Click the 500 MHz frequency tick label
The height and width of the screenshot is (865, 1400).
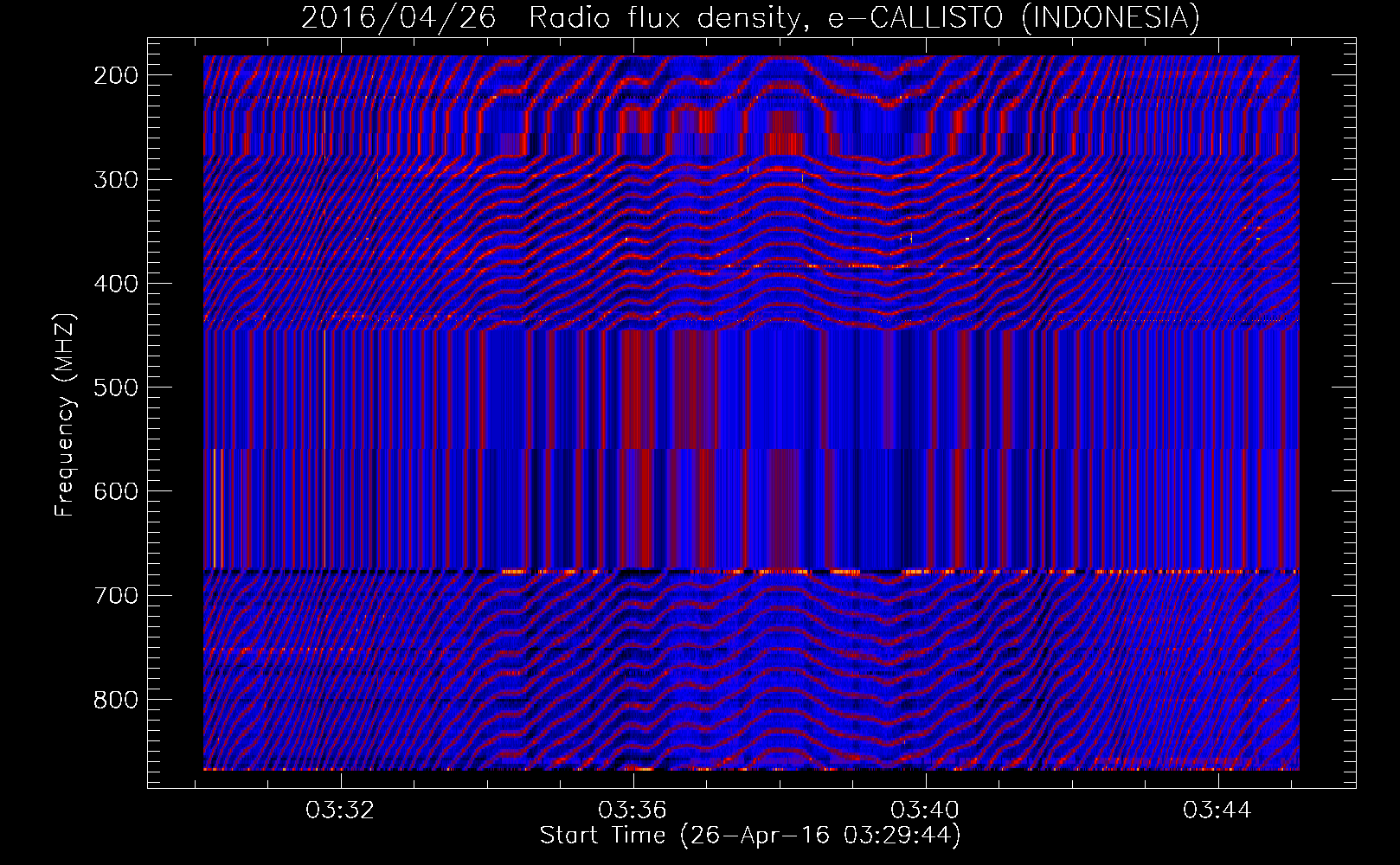(116, 388)
